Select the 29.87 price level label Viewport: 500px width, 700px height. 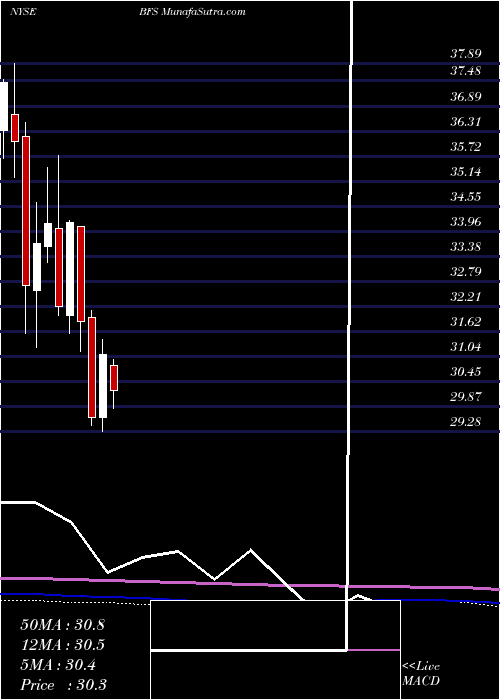click(466, 396)
